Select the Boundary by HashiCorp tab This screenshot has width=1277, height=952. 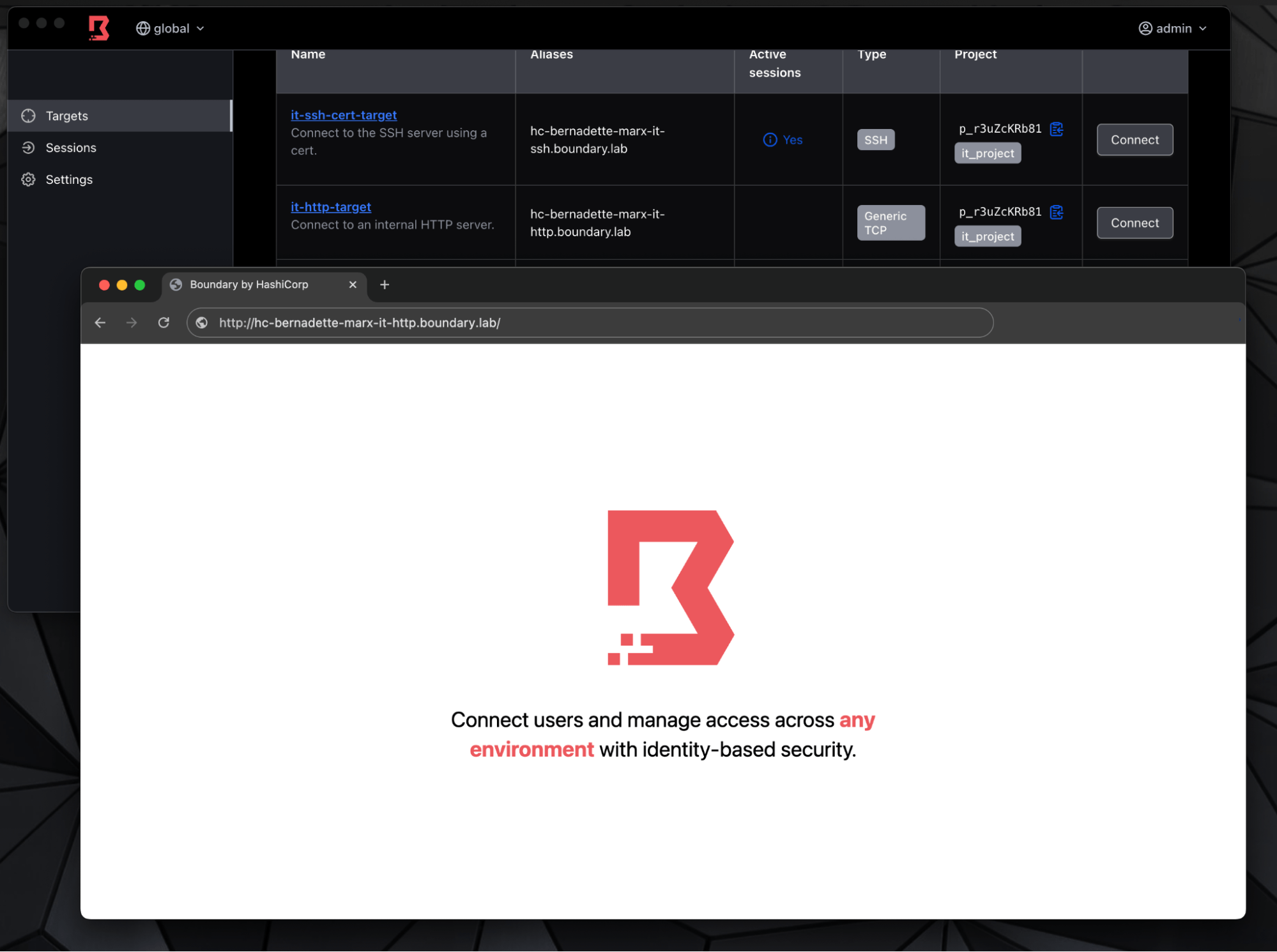coord(249,285)
